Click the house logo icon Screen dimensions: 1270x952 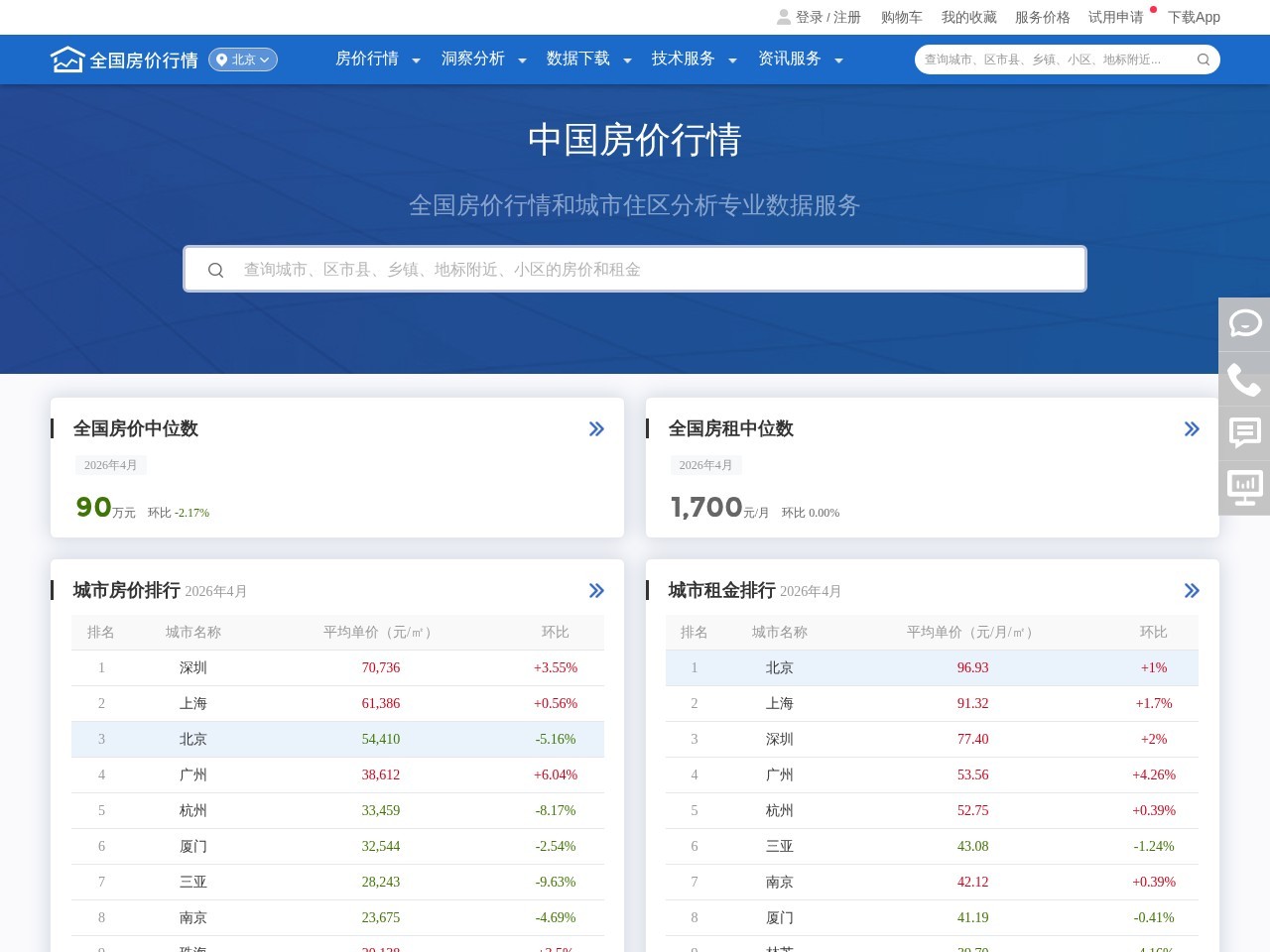pos(67,59)
